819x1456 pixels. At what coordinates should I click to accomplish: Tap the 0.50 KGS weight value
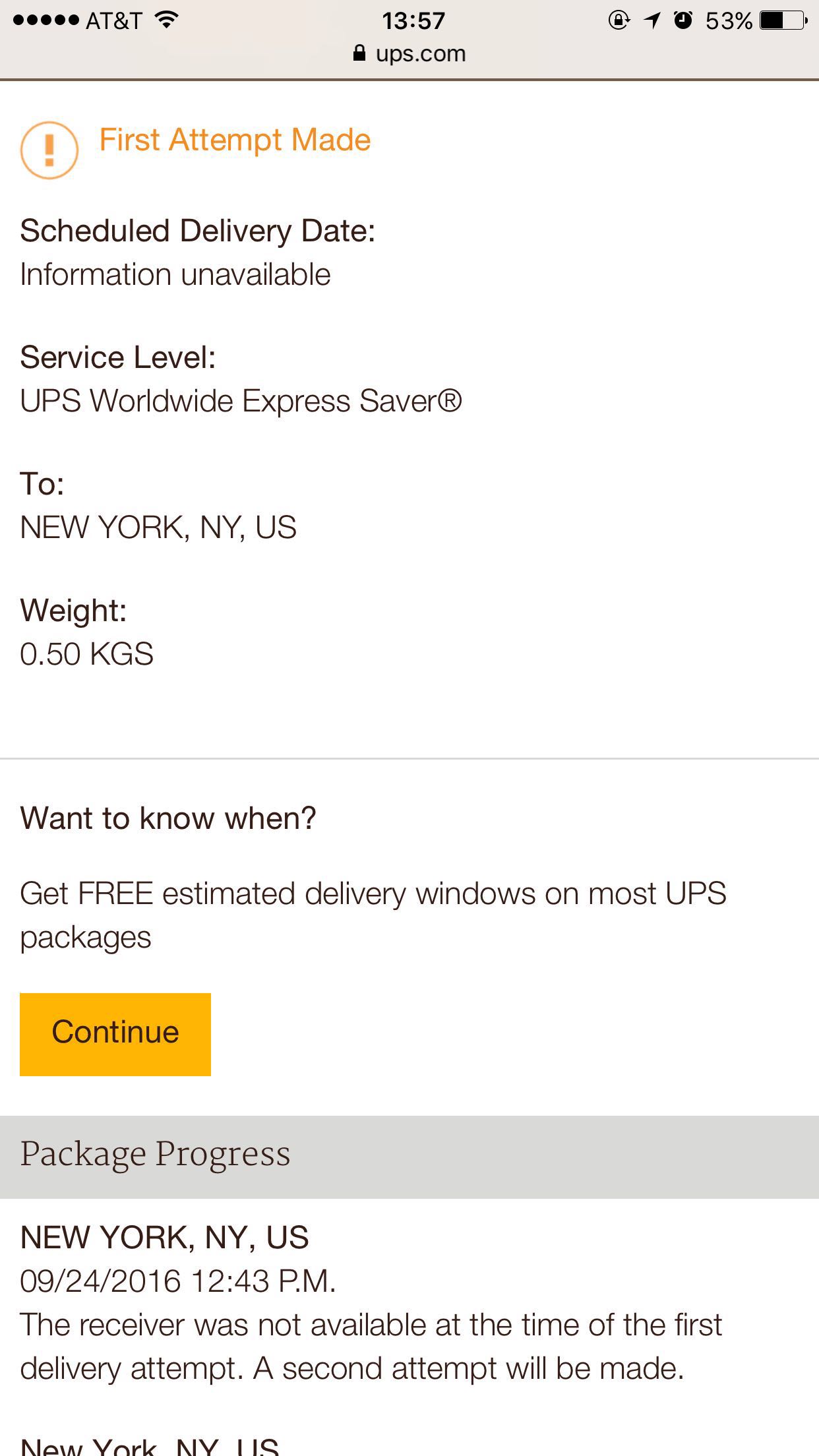[x=86, y=654]
